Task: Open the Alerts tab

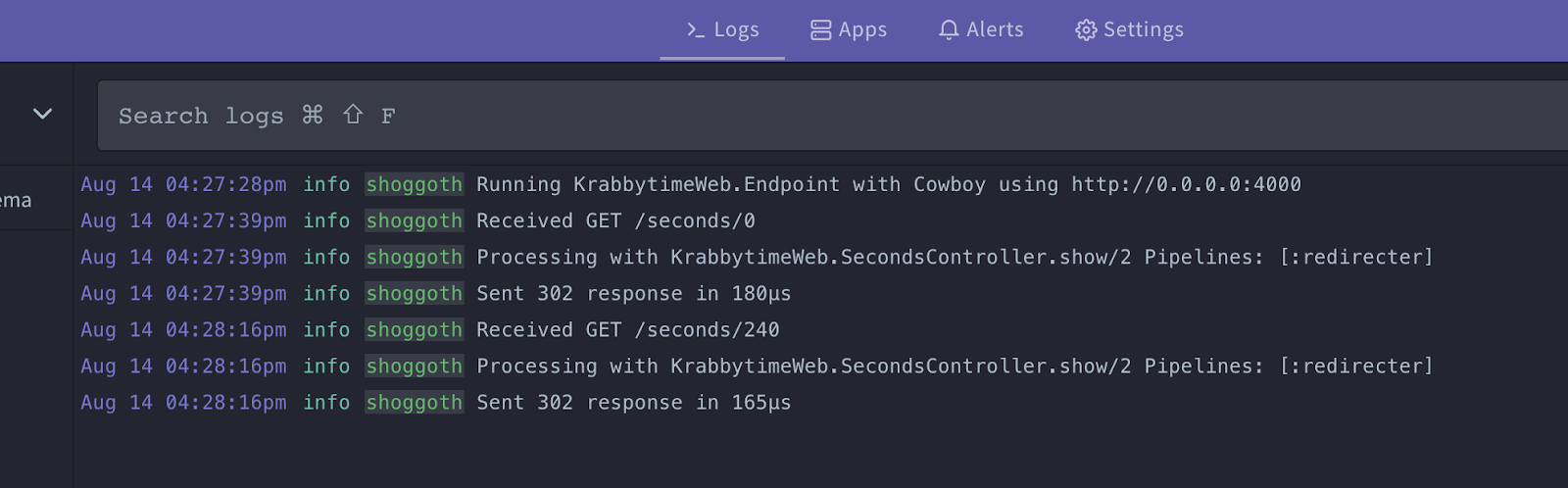Action: [x=981, y=30]
